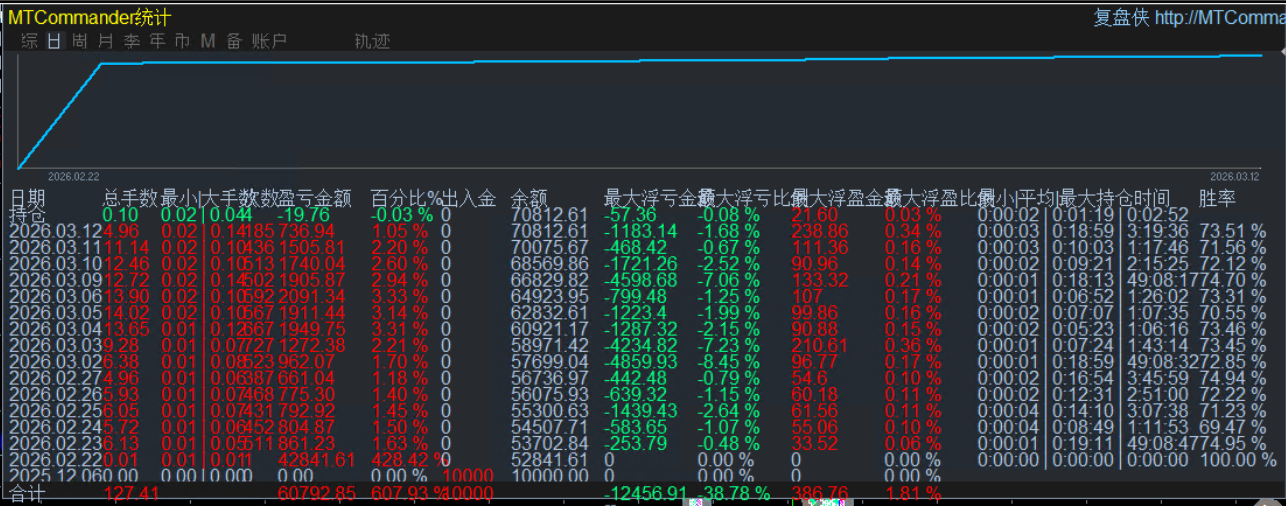The height and width of the screenshot is (506, 1286).
Task: Click the 胜率 column header
Action: pyautogui.click(x=1217, y=198)
